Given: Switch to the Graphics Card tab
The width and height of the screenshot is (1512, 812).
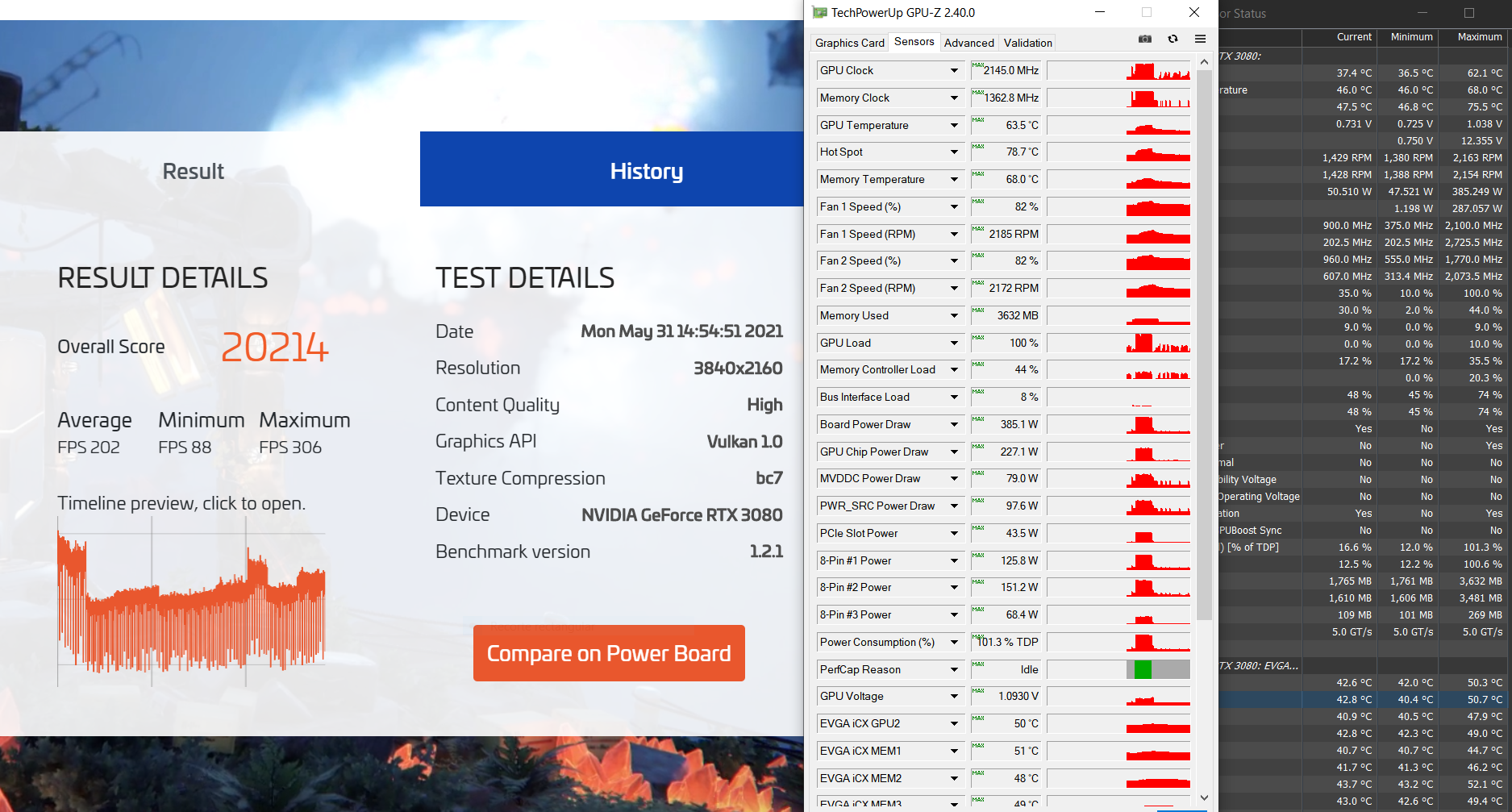Looking at the screenshot, I should (x=849, y=43).
